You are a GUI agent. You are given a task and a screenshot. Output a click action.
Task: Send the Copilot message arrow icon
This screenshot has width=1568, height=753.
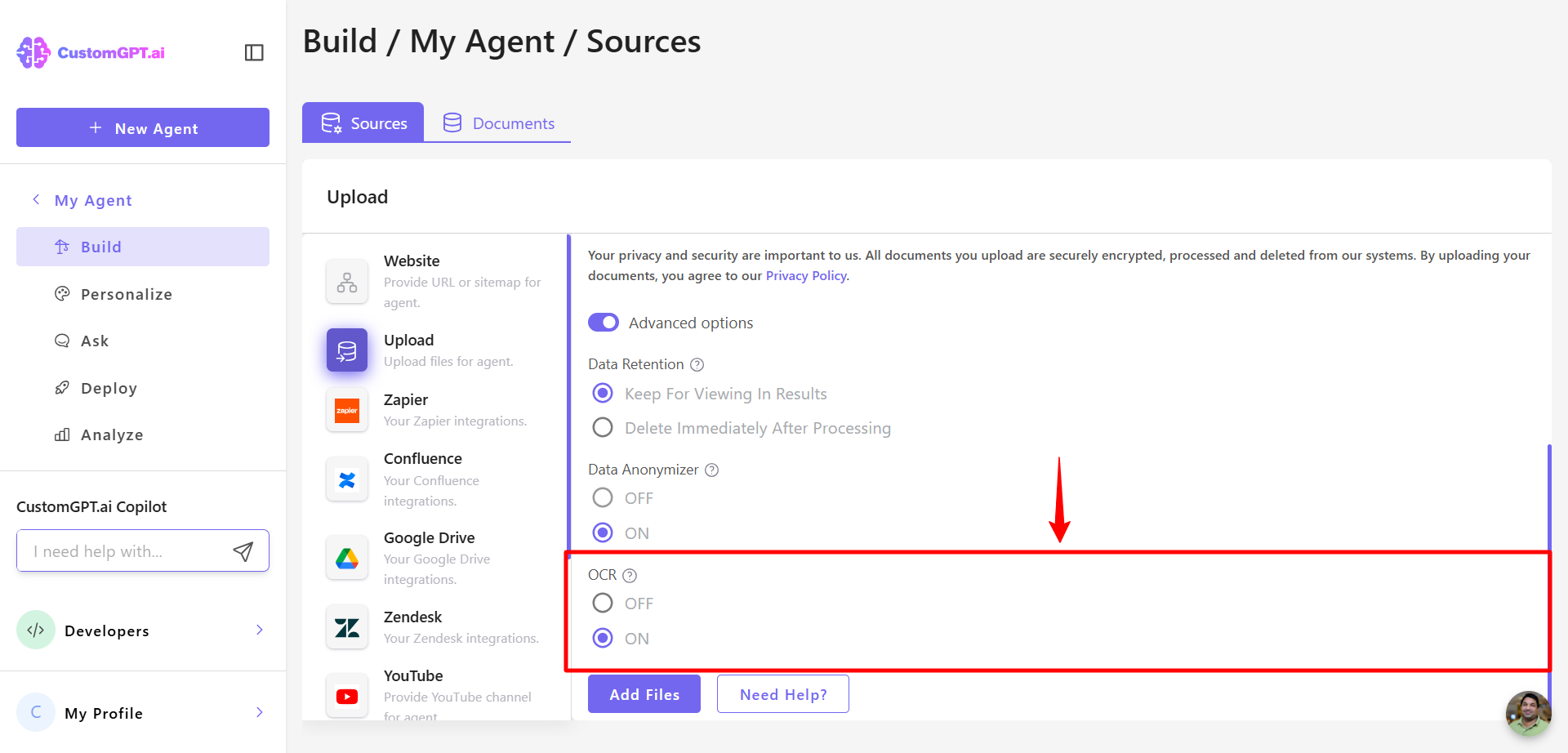click(243, 551)
